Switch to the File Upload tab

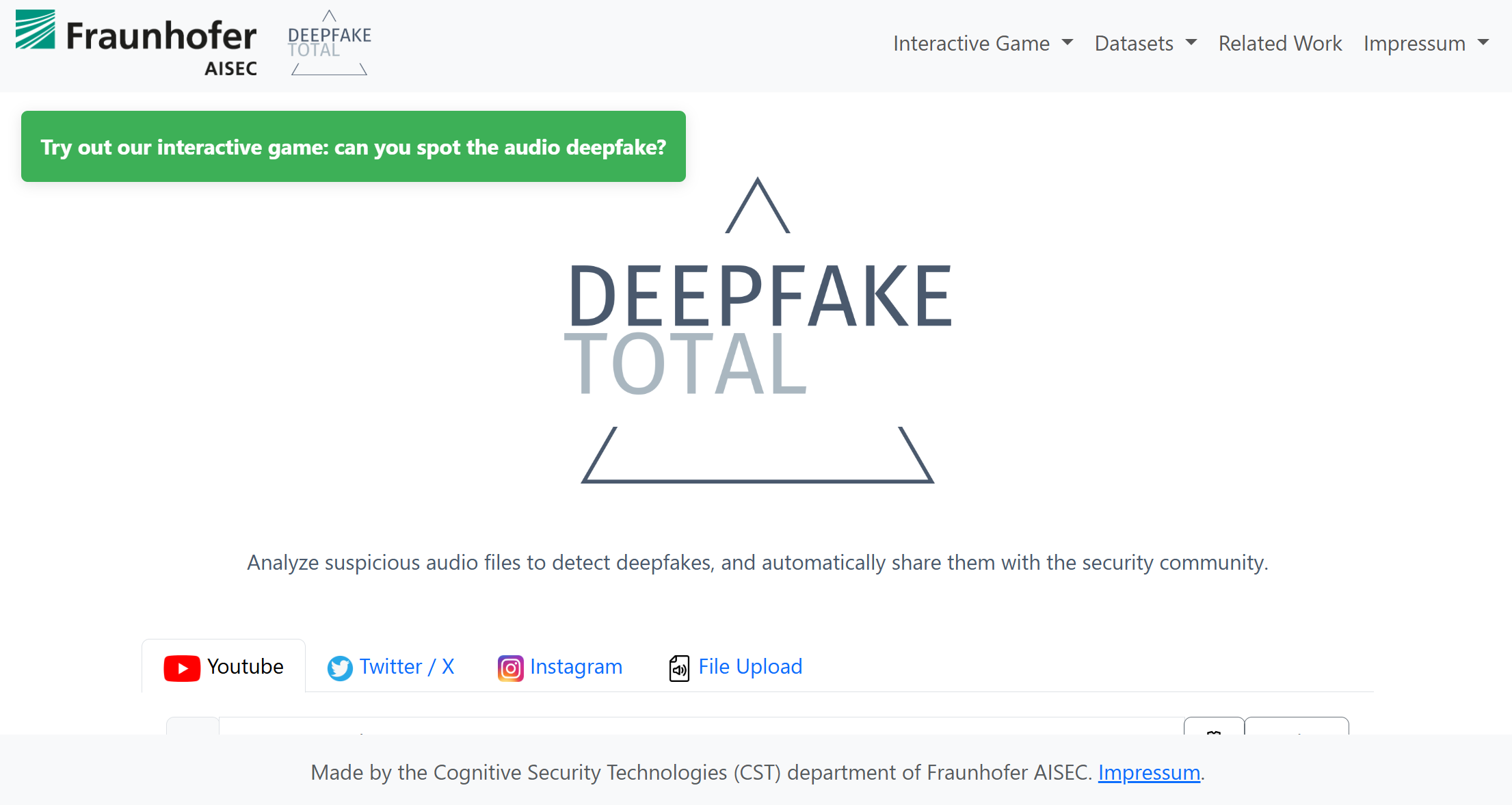click(750, 667)
